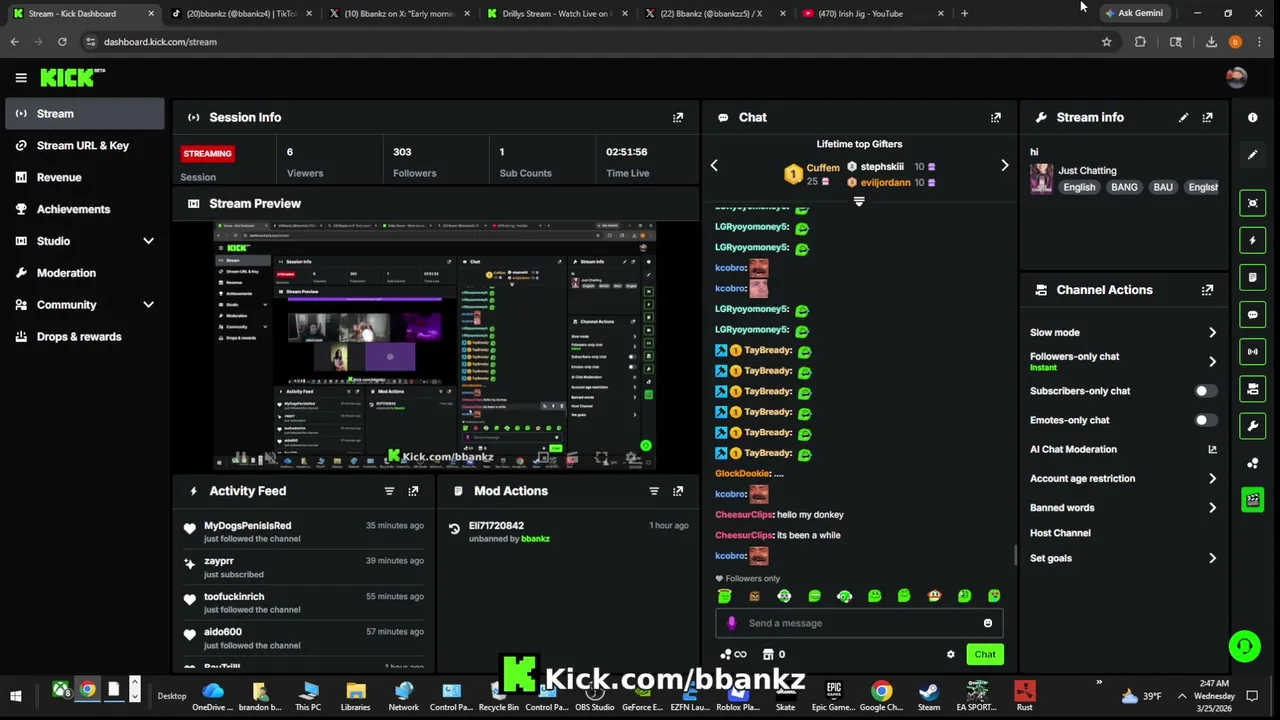
Task: Click the chat panel scrollbar
Action: point(1015,555)
